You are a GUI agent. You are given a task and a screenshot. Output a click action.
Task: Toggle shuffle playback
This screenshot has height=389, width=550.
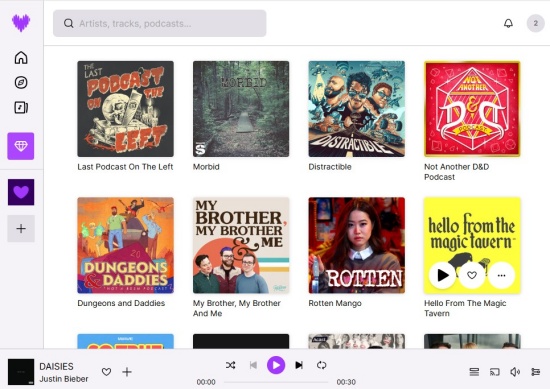click(230, 365)
